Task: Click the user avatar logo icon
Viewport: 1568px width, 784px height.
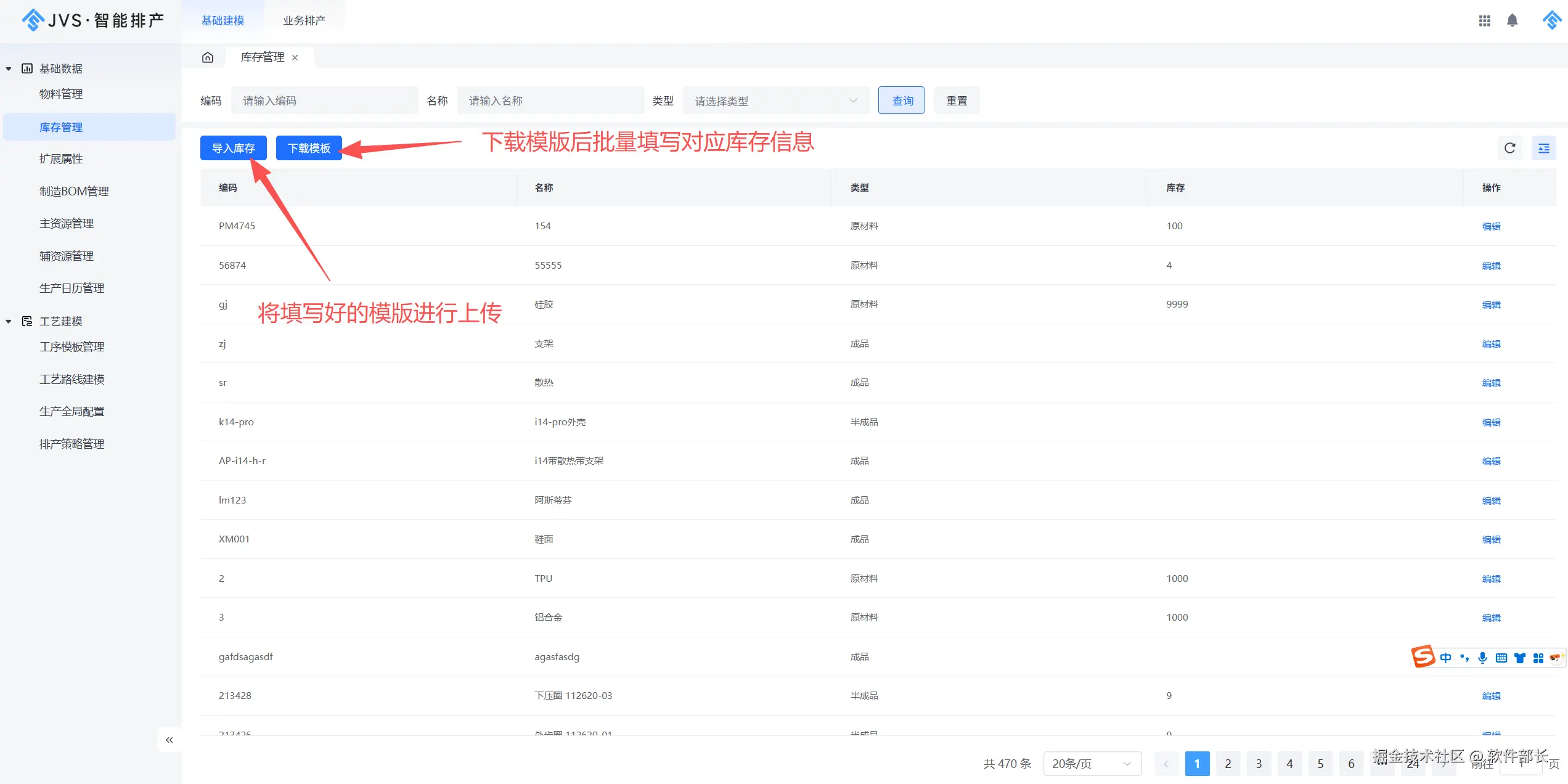Action: point(1551,20)
